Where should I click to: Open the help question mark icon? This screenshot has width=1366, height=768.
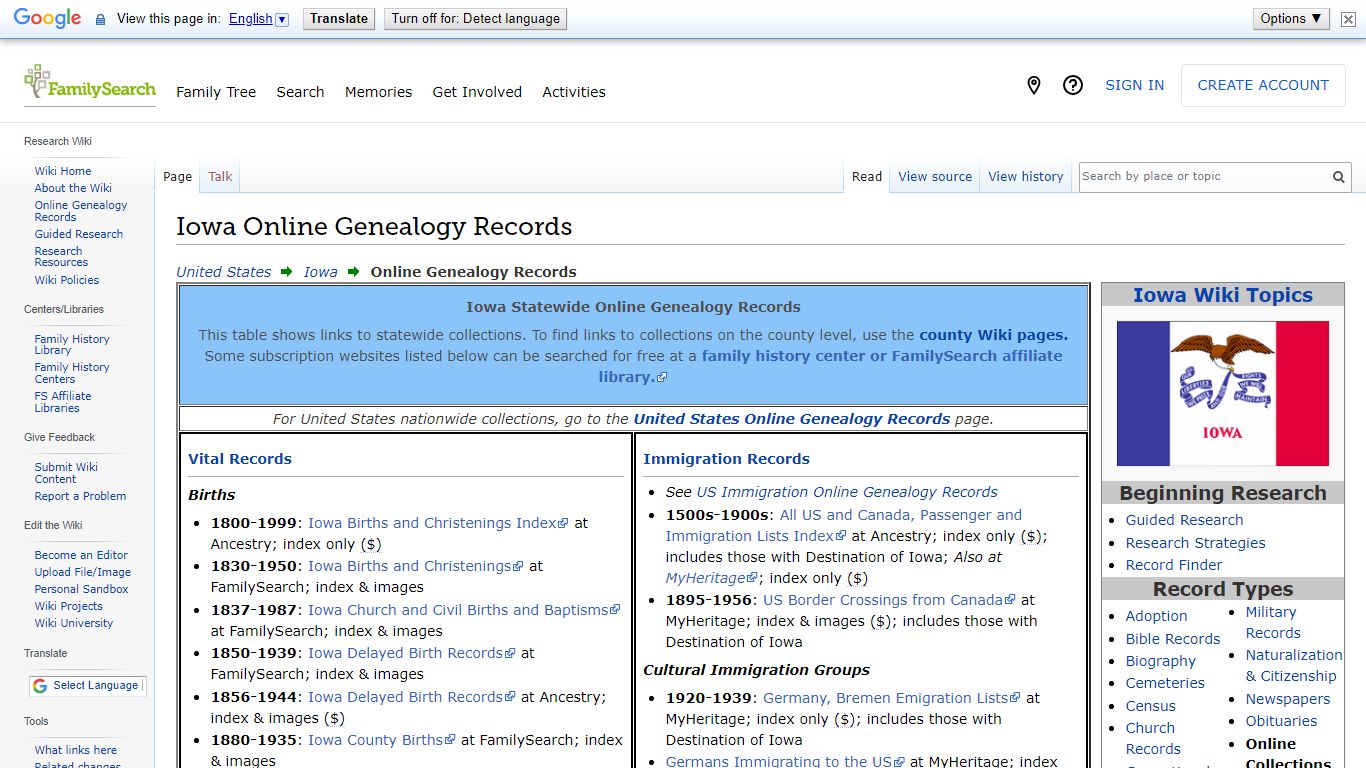1073,86
